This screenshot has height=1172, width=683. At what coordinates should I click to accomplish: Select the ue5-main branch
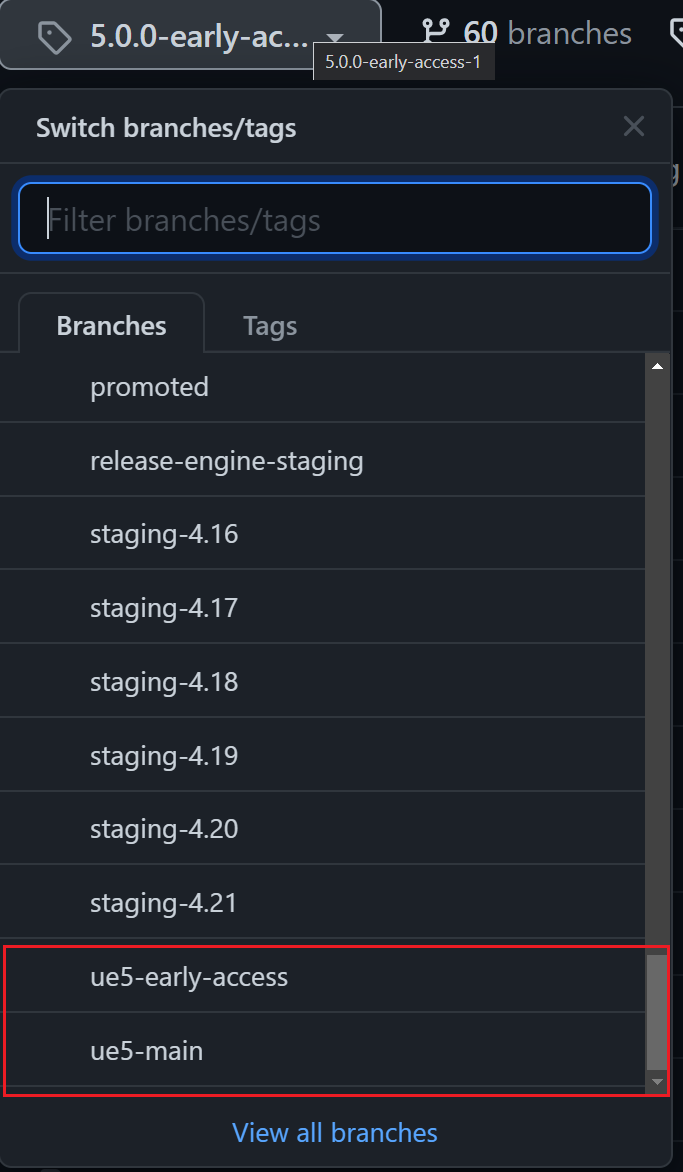point(147,1051)
